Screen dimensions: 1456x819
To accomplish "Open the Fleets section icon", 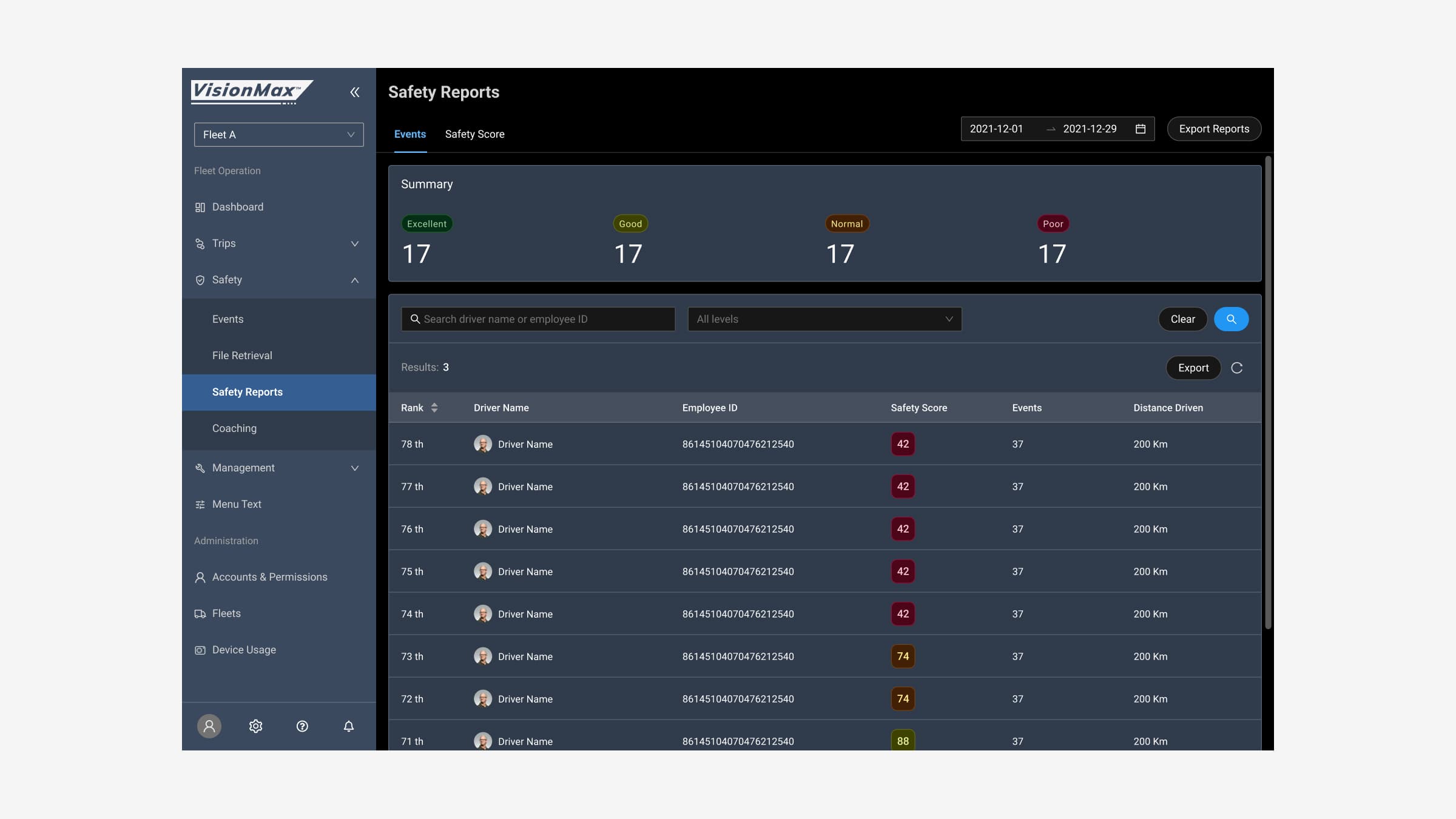I will [x=200, y=613].
